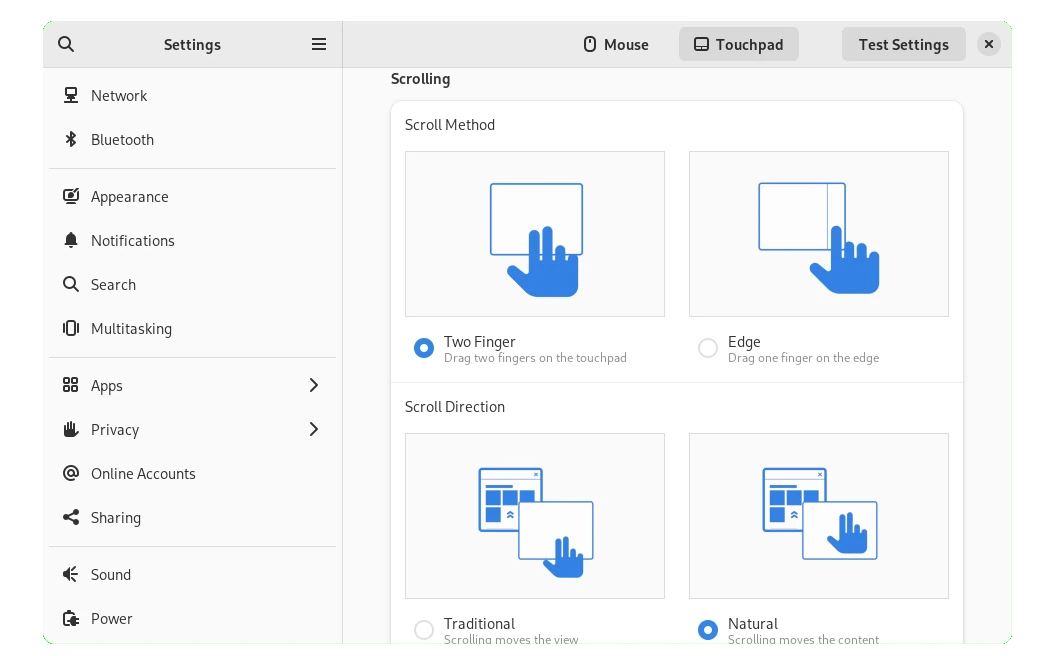Click the Notifications bell icon
Screen dimensions: 1052x656
pyautogui.click(x=71, y=241)
